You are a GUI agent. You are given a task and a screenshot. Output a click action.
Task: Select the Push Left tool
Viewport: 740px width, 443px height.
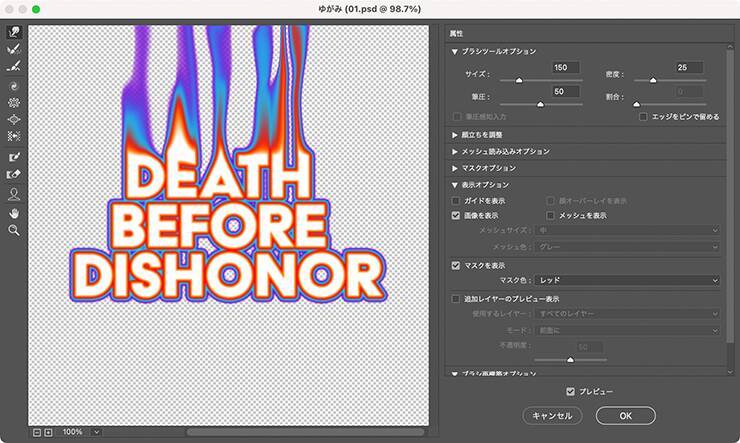tap(14, 136)
